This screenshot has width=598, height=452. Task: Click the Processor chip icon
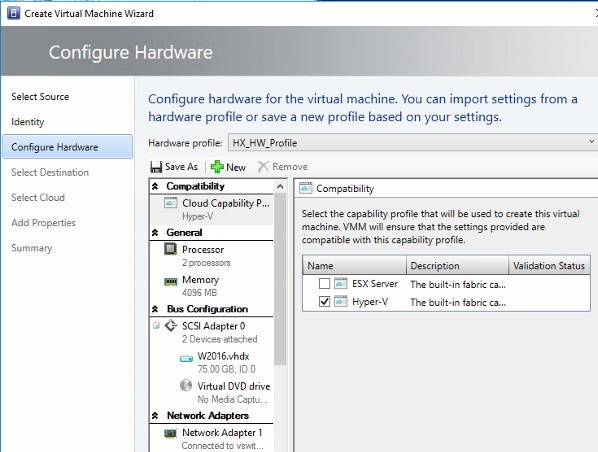point(170,249)
